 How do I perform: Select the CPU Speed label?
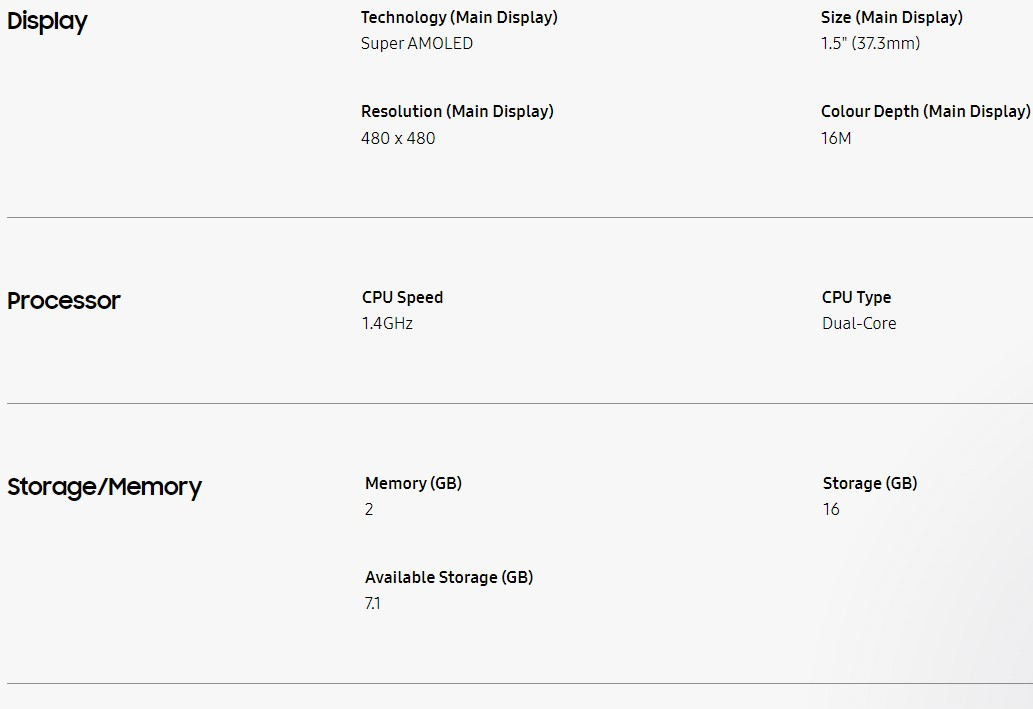[x=402, y=297]
